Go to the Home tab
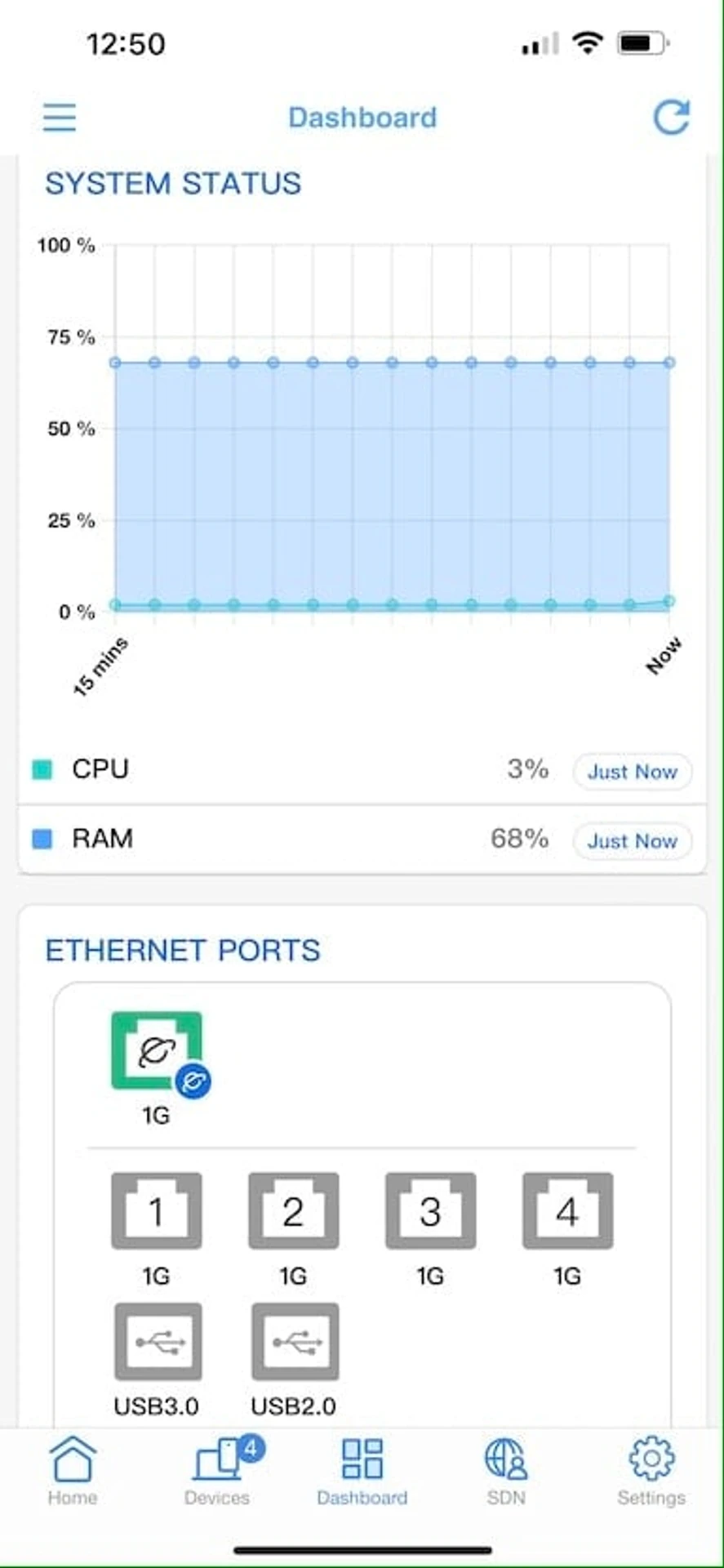This screenshot has width=724, height=1568. [73, 1472]
